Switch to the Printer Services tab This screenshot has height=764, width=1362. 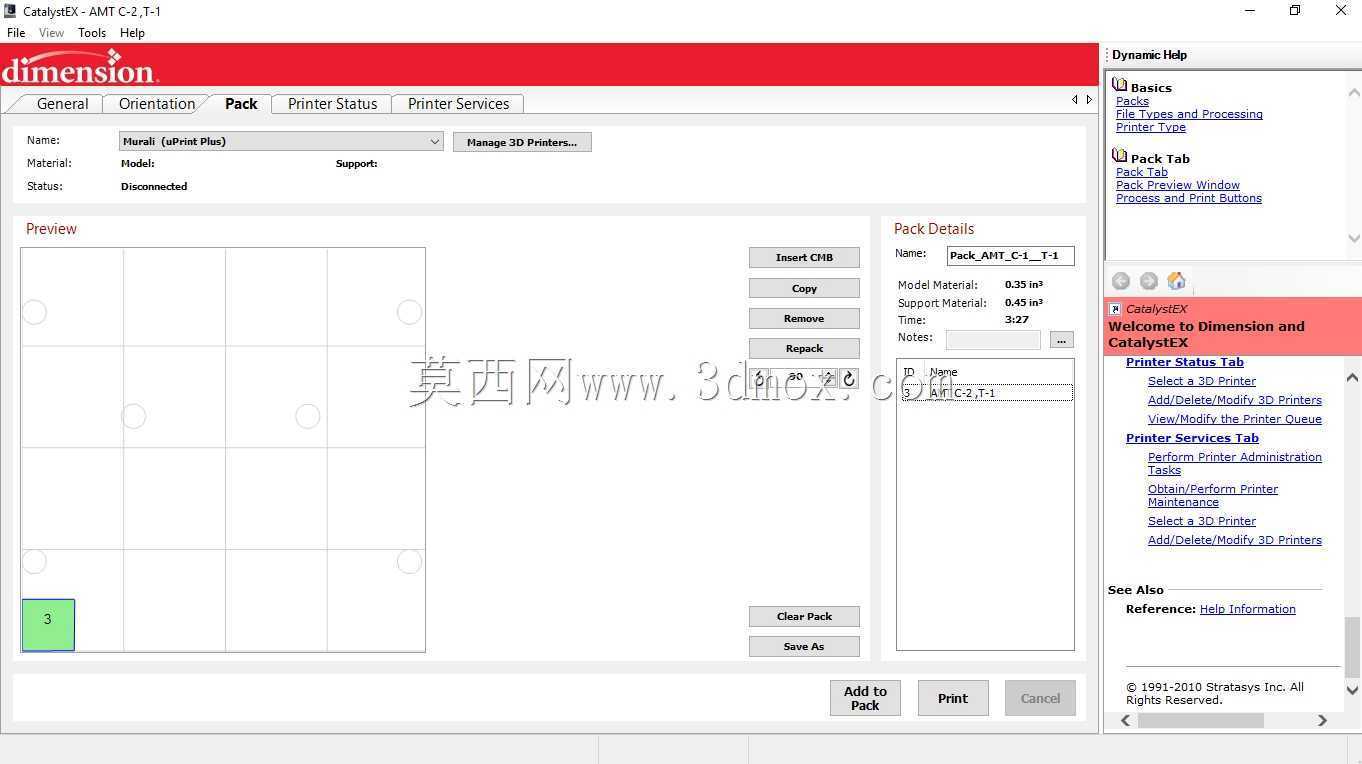click(x=458, y=104)
